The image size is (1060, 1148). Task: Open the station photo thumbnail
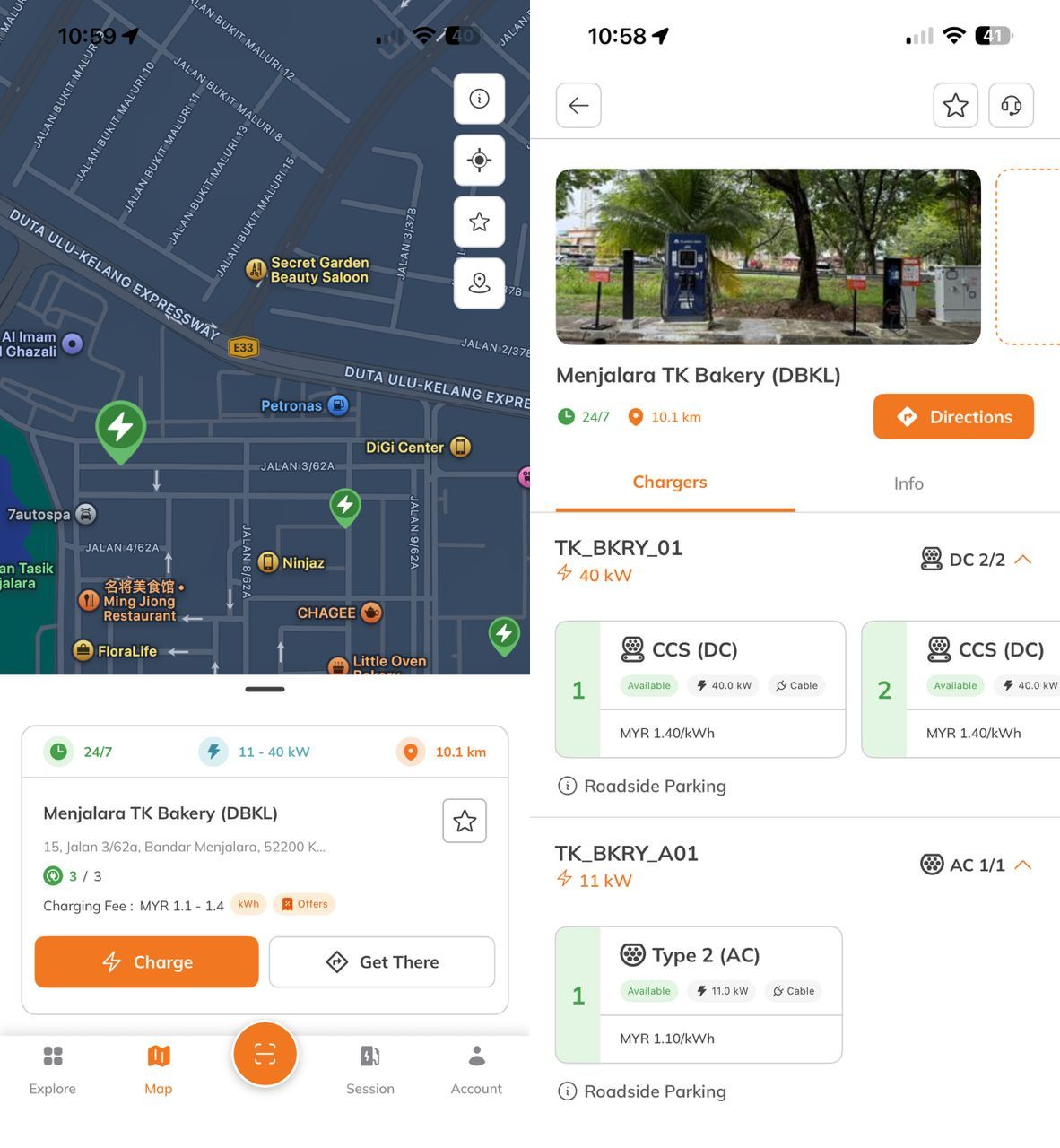768,257
